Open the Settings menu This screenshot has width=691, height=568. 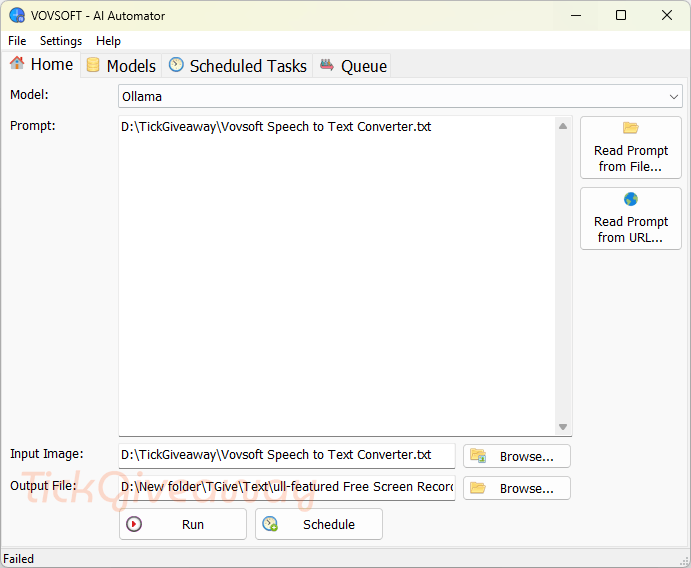[61, 41]
